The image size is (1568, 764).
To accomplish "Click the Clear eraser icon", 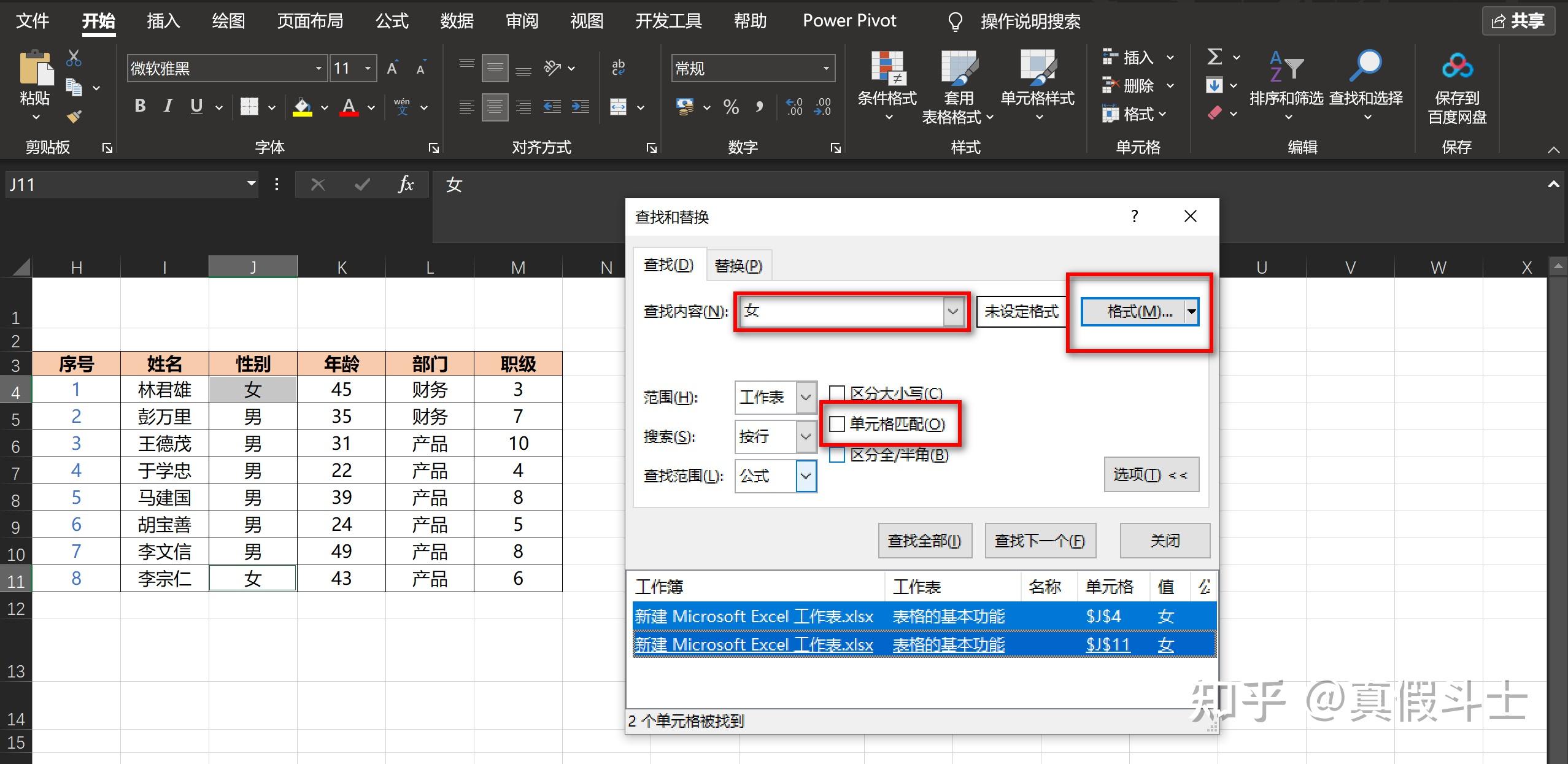I will (x=1215, y=114).
